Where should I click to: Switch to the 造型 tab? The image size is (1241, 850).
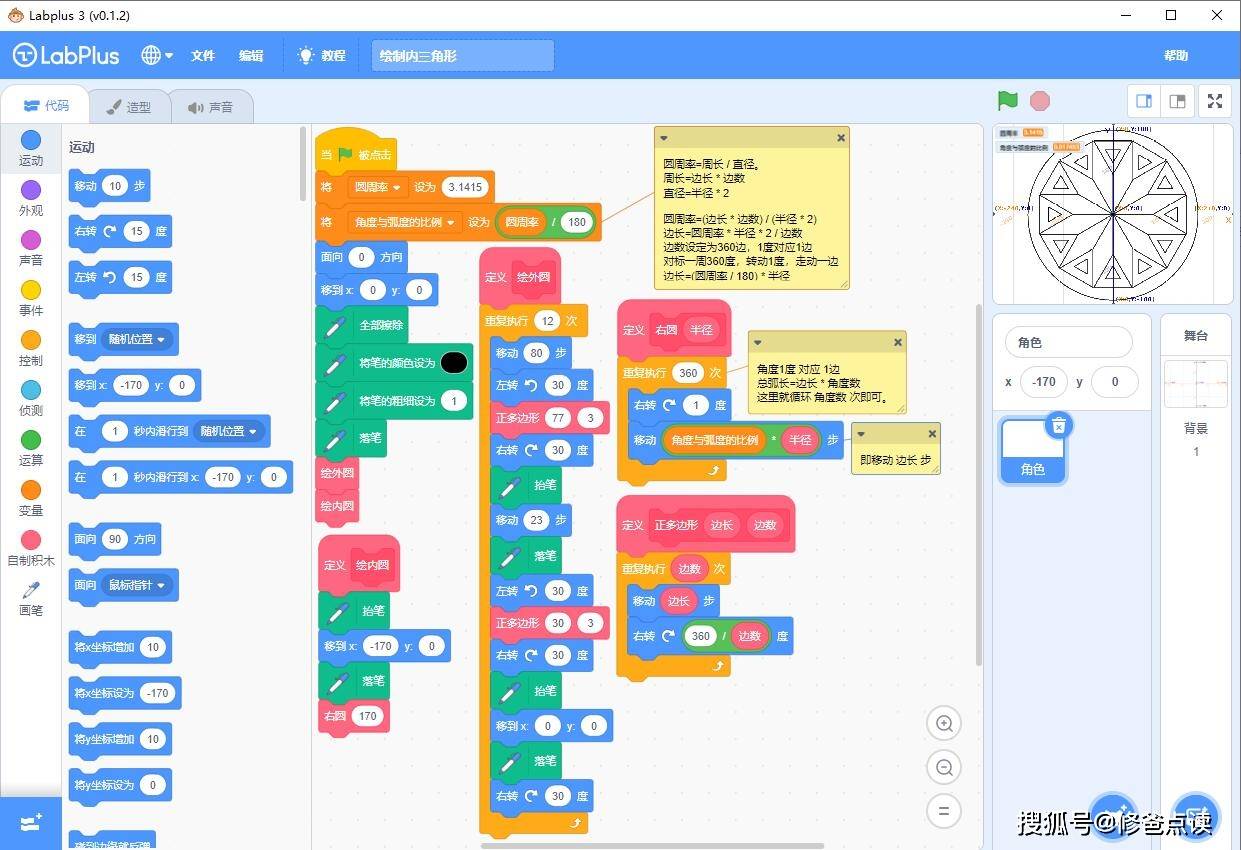[129, 107]
